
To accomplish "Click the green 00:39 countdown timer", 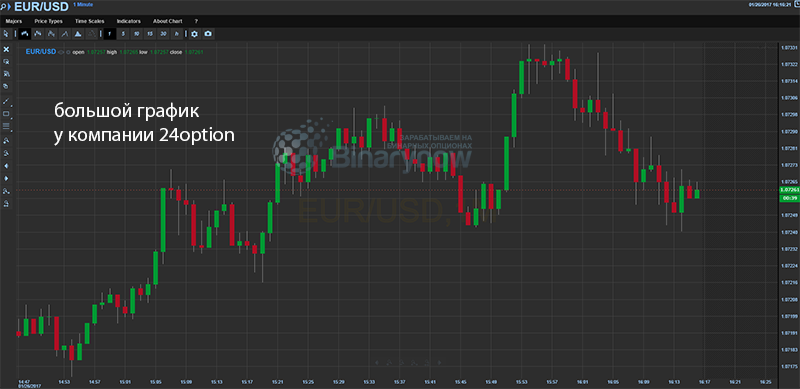I will pos(789,198).
